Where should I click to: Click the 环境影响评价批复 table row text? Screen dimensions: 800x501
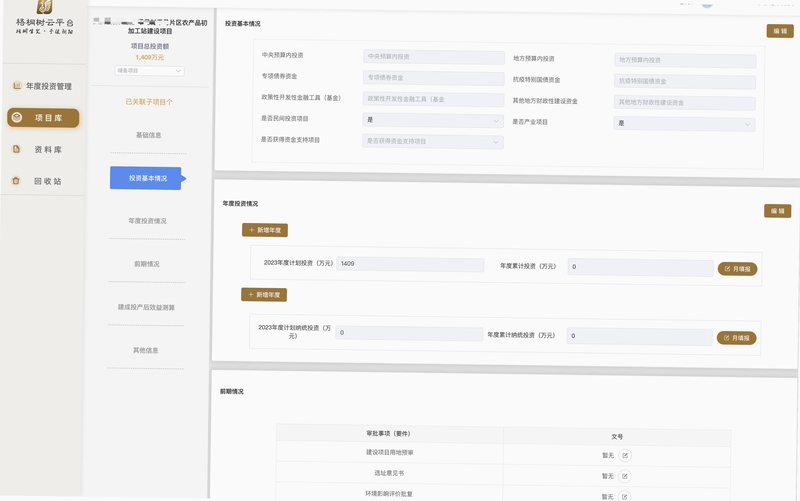tap(389, 494)
